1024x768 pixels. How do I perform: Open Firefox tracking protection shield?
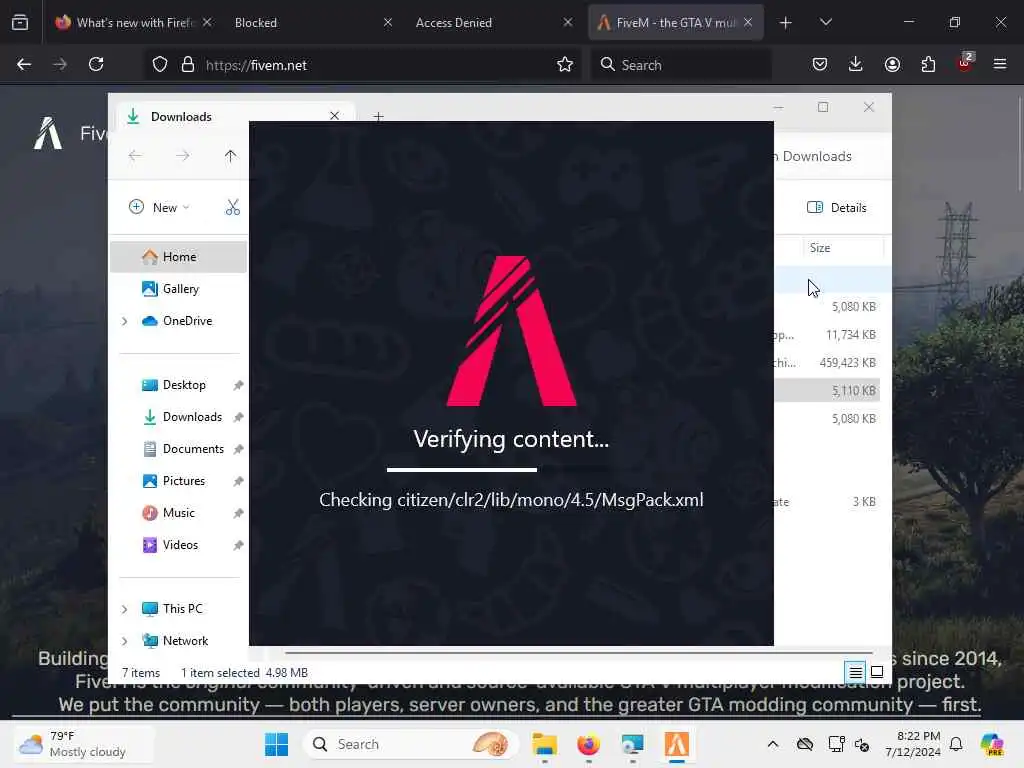pyautogui.click(x=160, y=65)
